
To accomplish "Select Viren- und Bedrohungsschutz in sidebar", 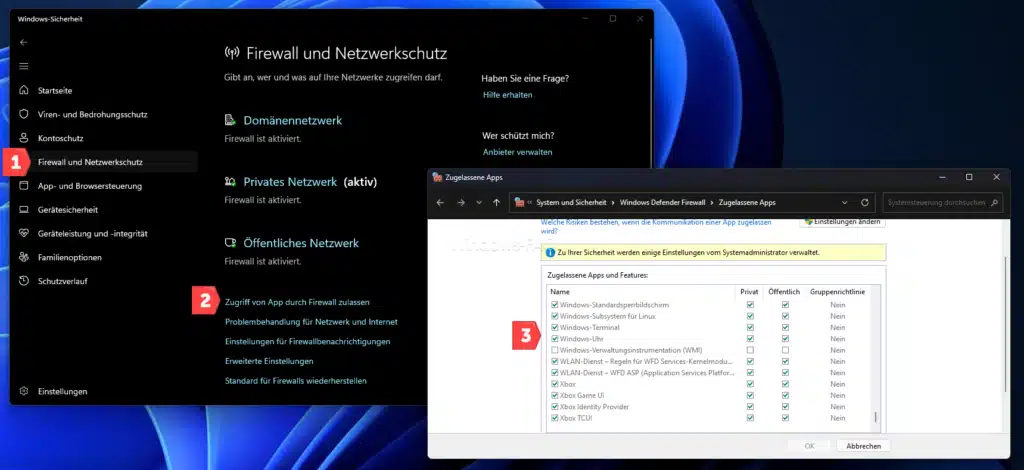I will [x=93, y=114].
